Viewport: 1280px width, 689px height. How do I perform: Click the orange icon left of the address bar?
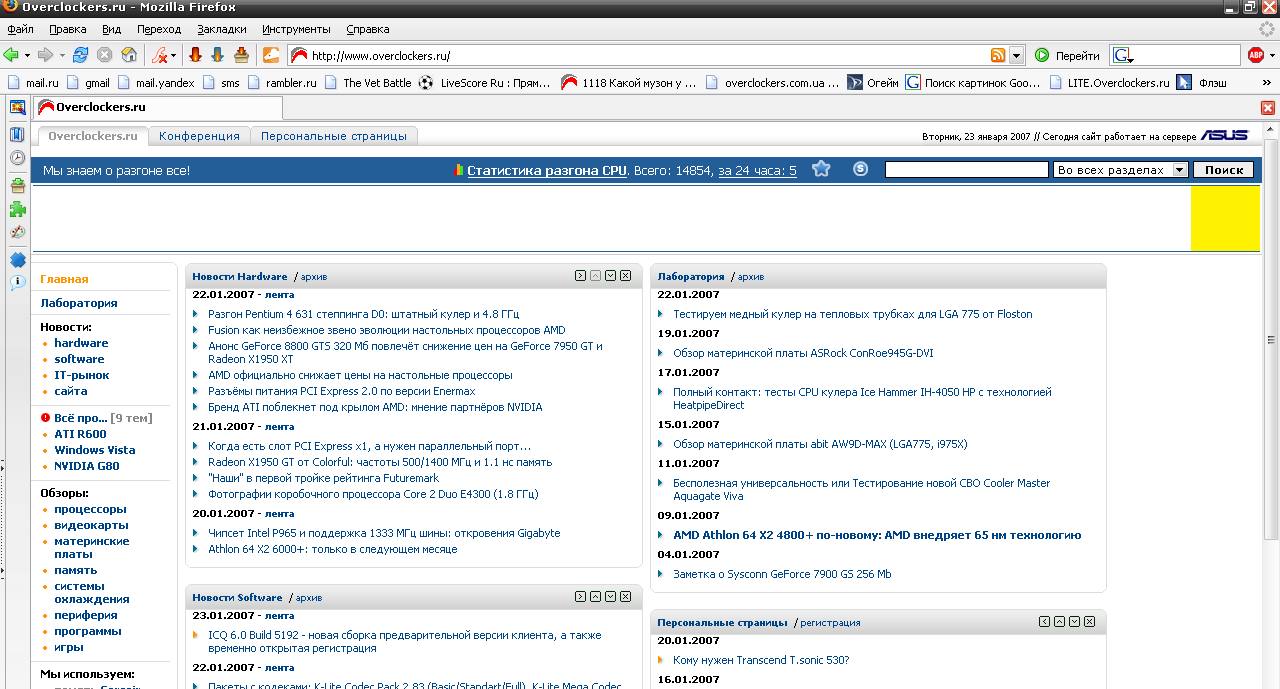[x=271, y=55]
